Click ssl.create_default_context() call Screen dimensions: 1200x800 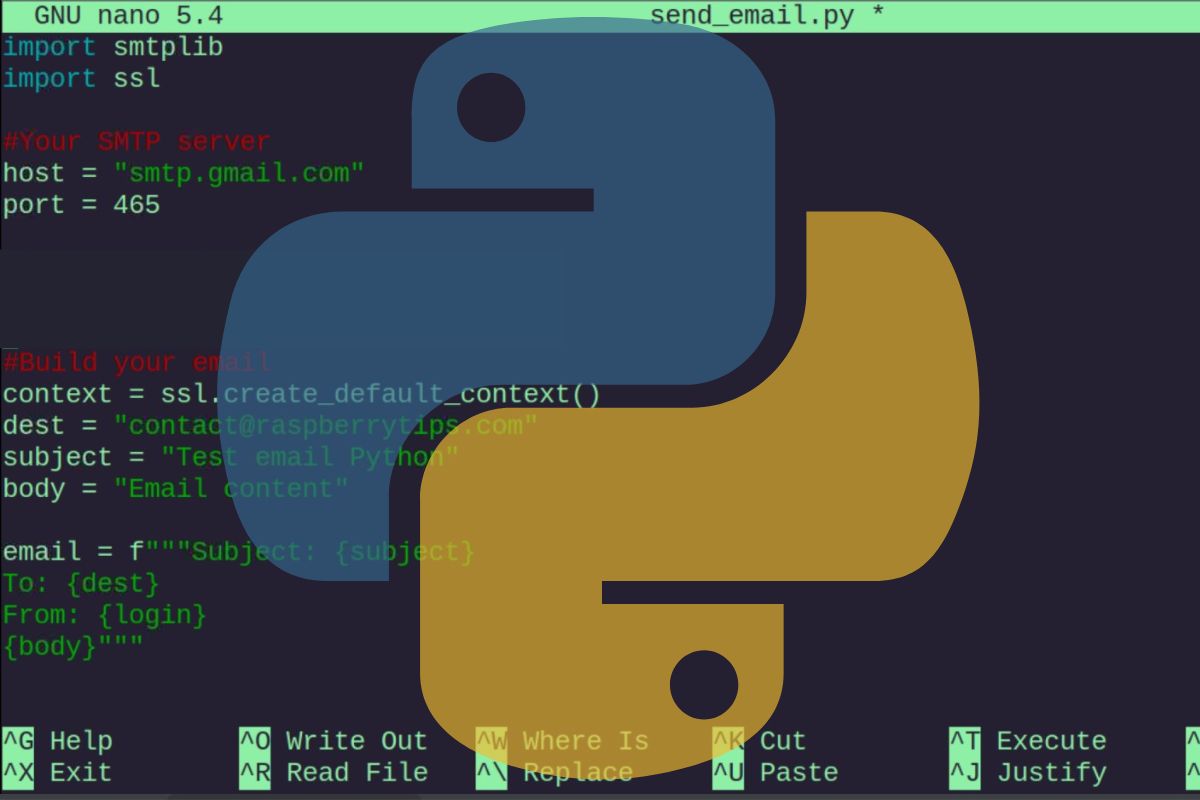coord(380,394)
